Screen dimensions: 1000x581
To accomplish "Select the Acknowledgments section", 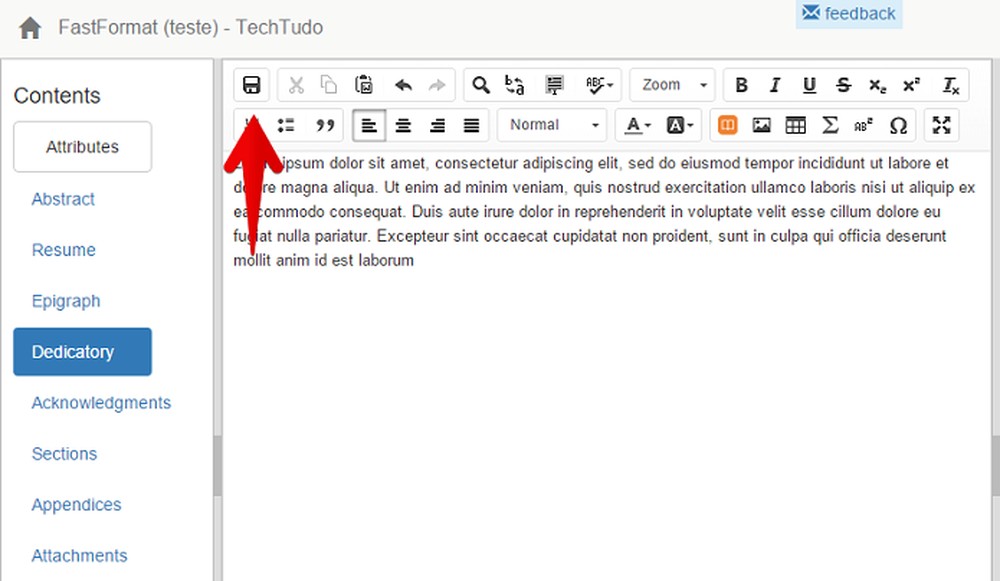I will [x=101, y=402].
